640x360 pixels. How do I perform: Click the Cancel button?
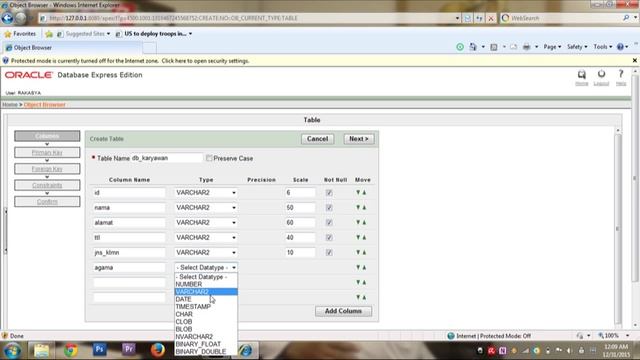pos(318,139)
